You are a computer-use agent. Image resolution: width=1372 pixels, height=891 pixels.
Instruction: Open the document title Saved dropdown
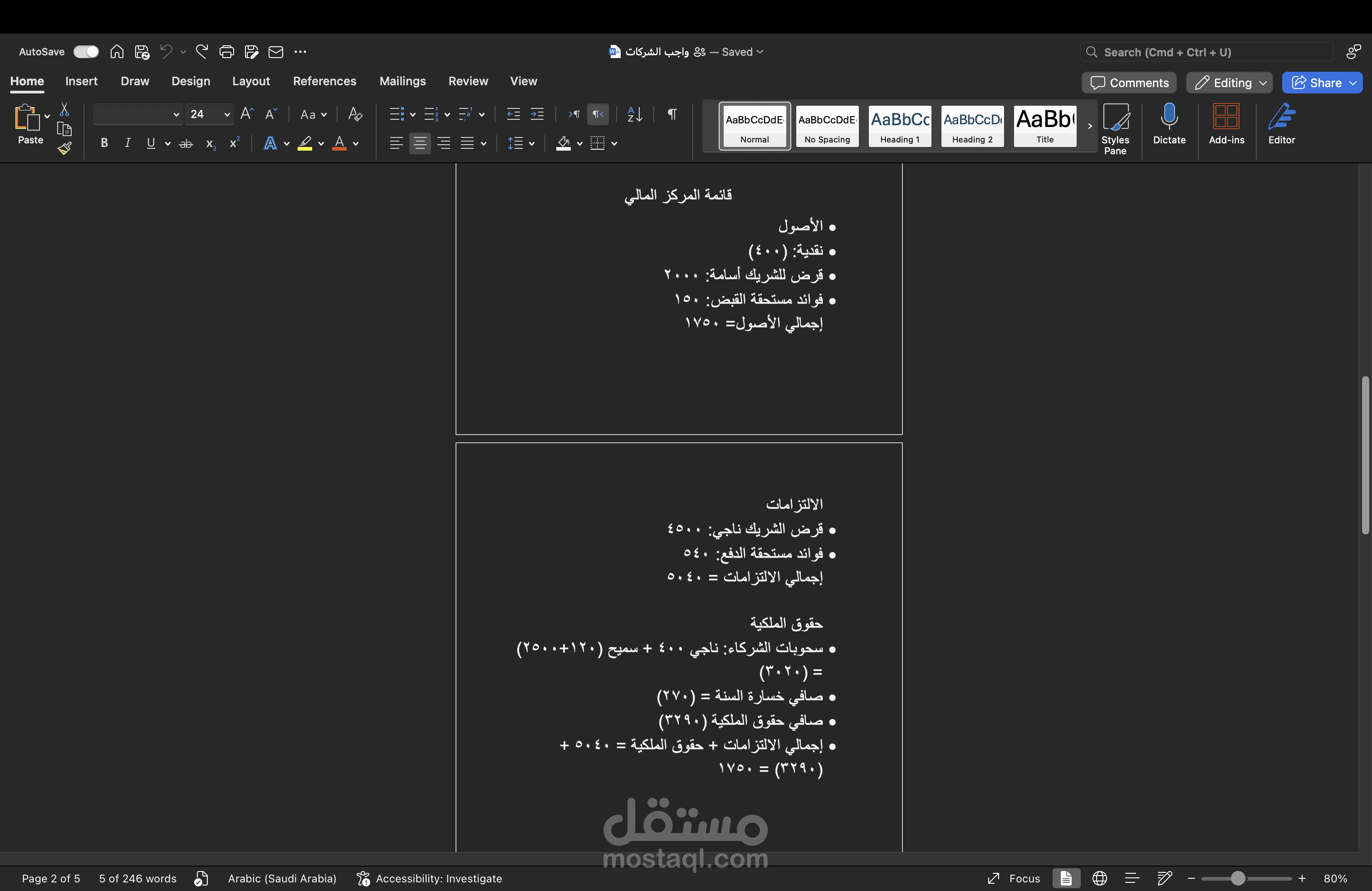pyautogui.click(x=760, y=52)
